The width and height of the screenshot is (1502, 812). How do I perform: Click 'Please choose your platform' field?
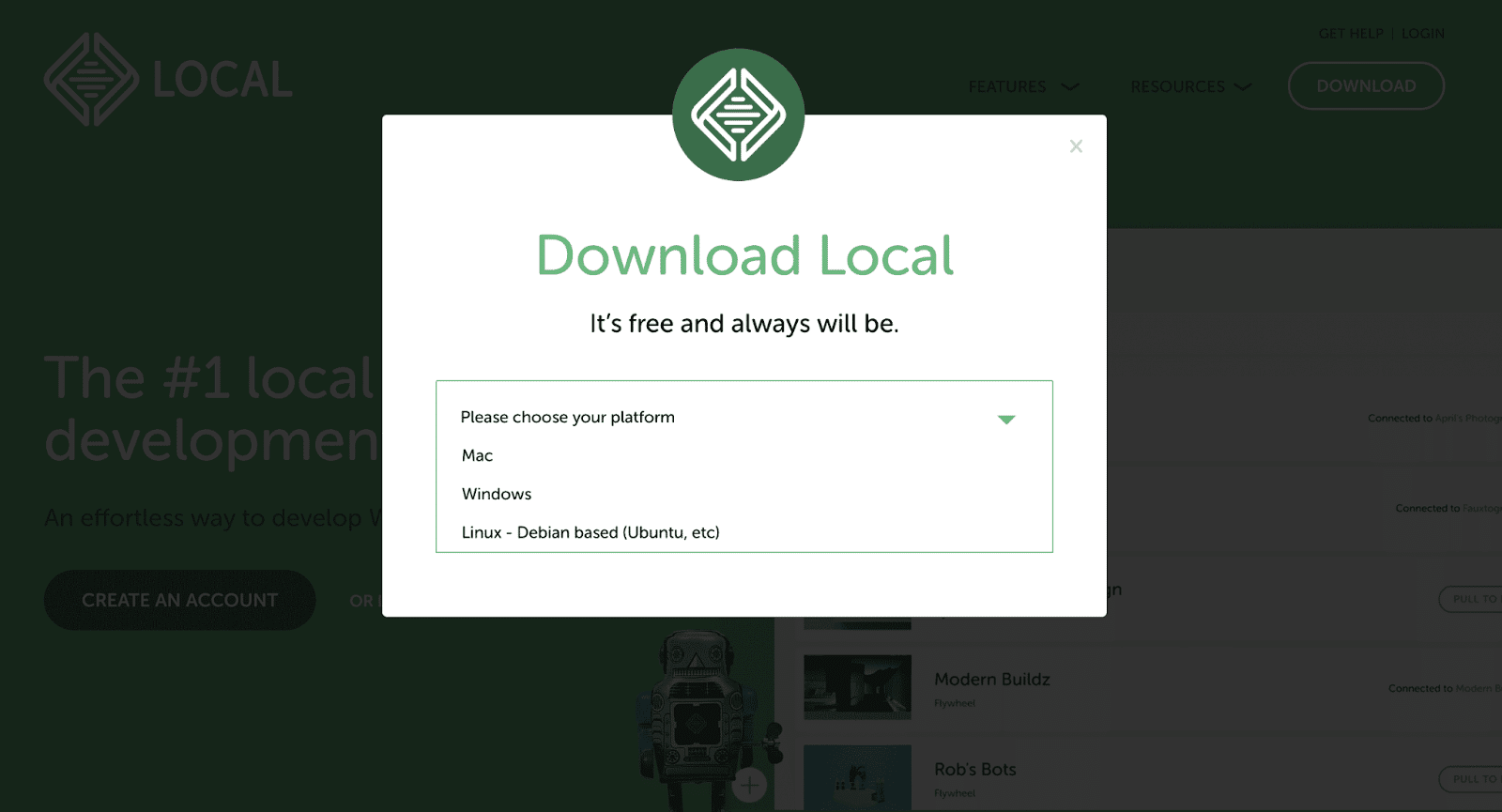[743, 417]
